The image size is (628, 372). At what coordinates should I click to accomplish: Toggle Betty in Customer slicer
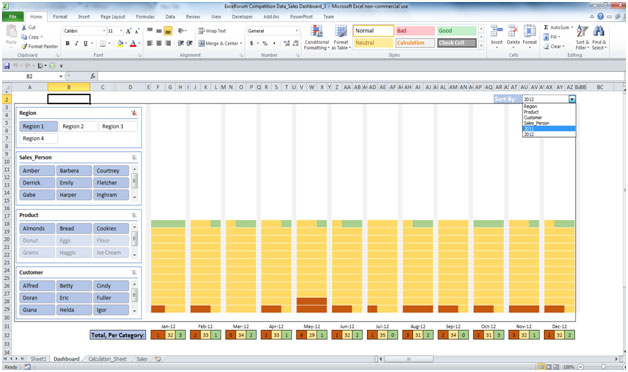pos(74,286)
